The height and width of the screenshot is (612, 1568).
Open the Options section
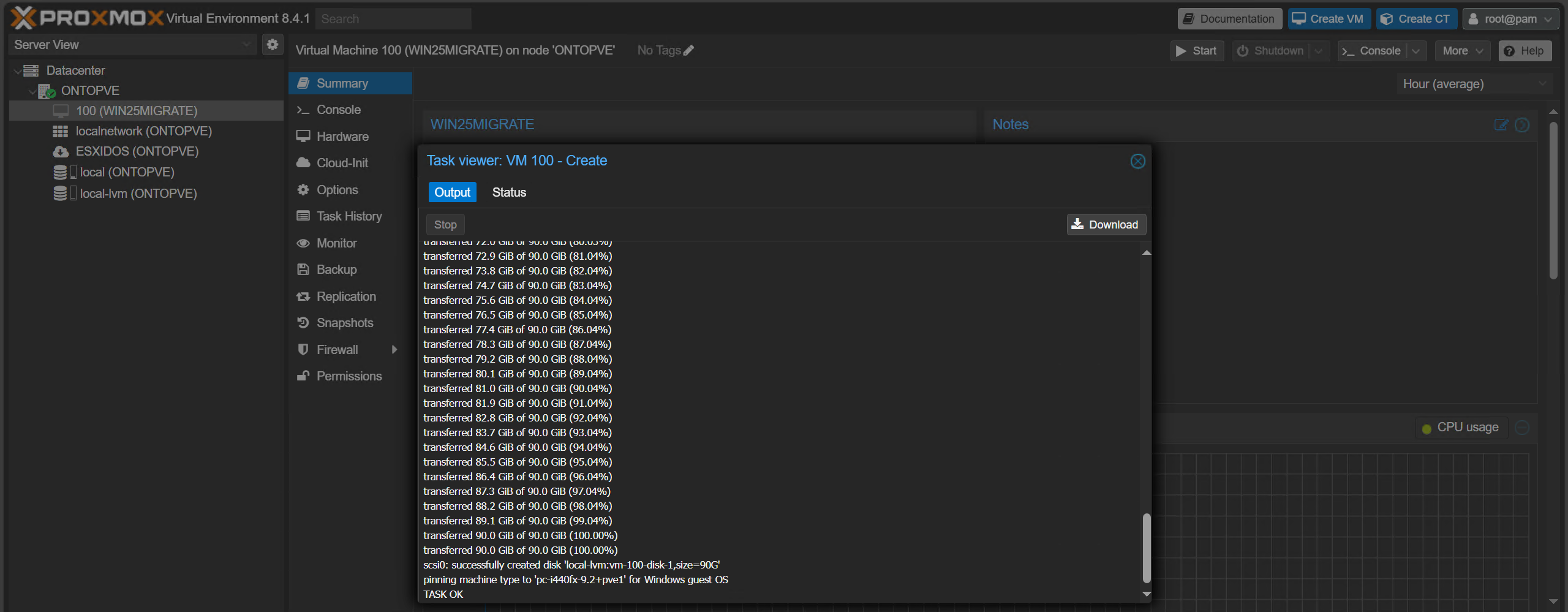[x=350, y=190]
